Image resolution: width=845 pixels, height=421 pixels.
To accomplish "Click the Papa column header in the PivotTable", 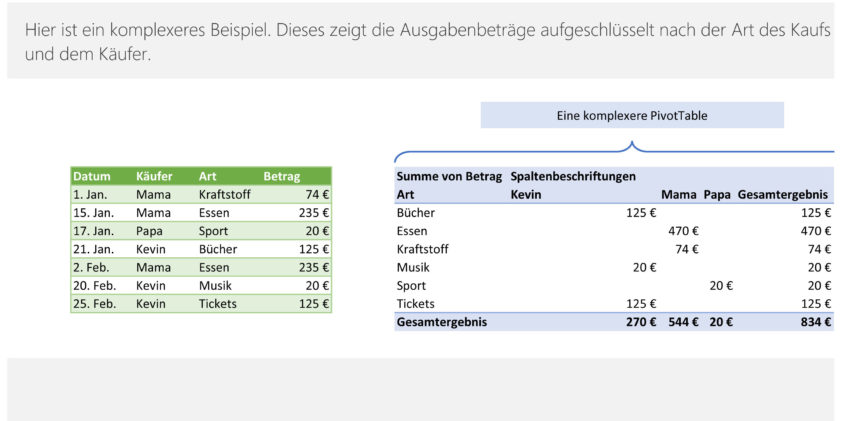I will click(x=717, y=194).
